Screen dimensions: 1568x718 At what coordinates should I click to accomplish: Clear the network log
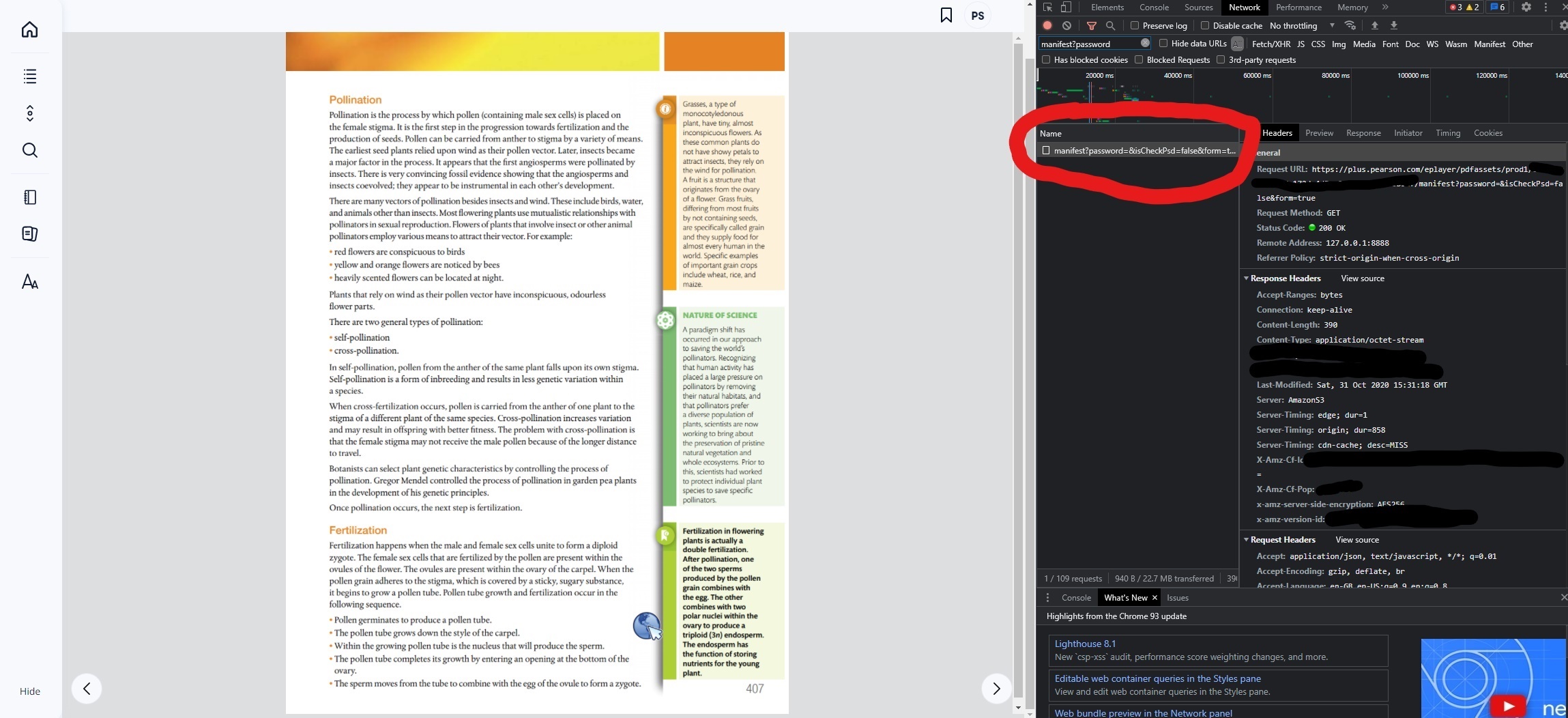[x=1066, y=25]
